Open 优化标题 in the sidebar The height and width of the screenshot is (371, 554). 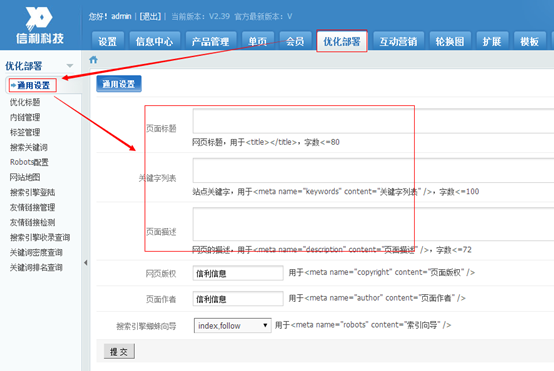pos(25,102)
